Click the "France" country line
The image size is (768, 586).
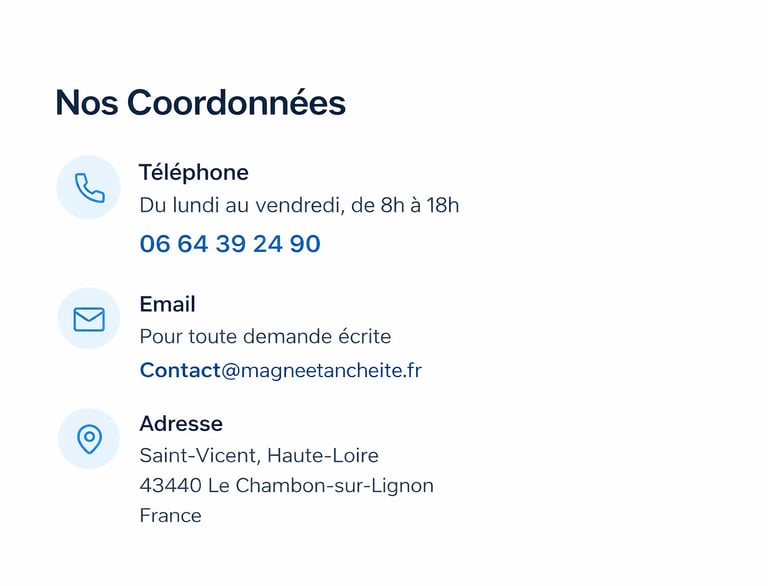(170, 516)
